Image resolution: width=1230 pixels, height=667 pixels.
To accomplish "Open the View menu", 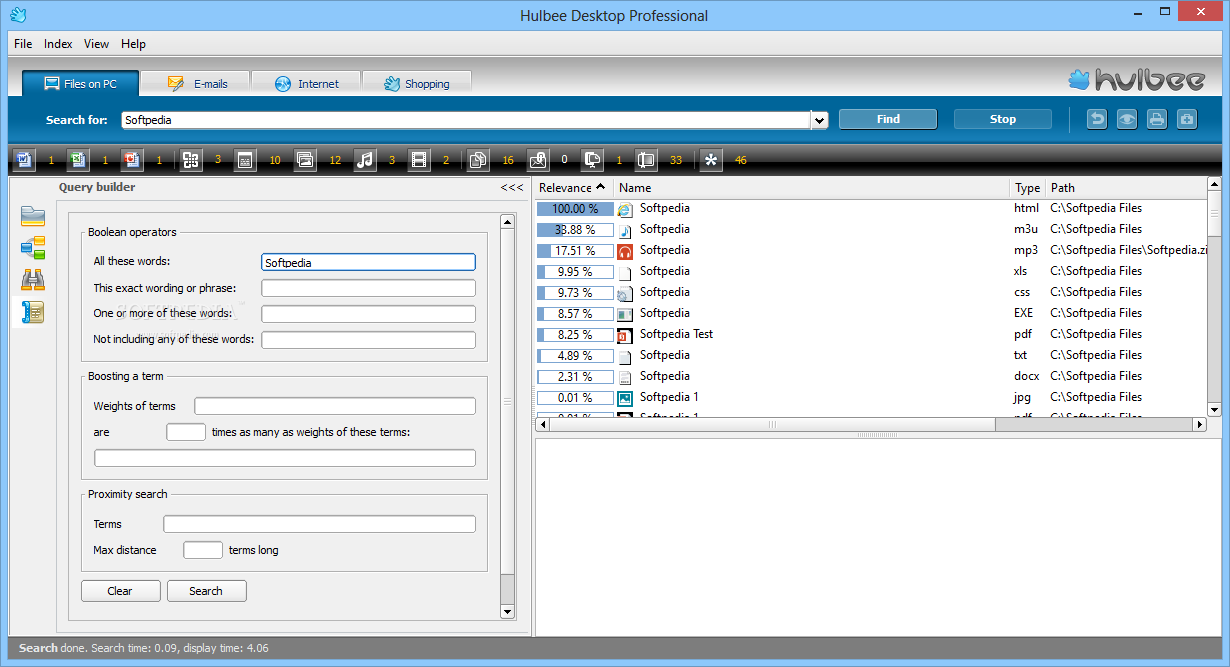I will [x=97, y=44].
